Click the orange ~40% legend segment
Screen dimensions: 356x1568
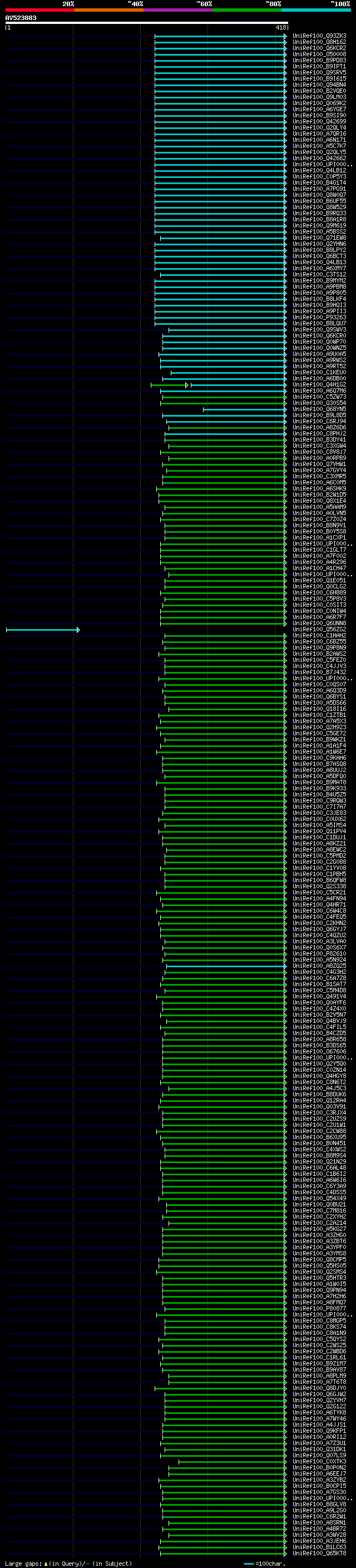109,10
